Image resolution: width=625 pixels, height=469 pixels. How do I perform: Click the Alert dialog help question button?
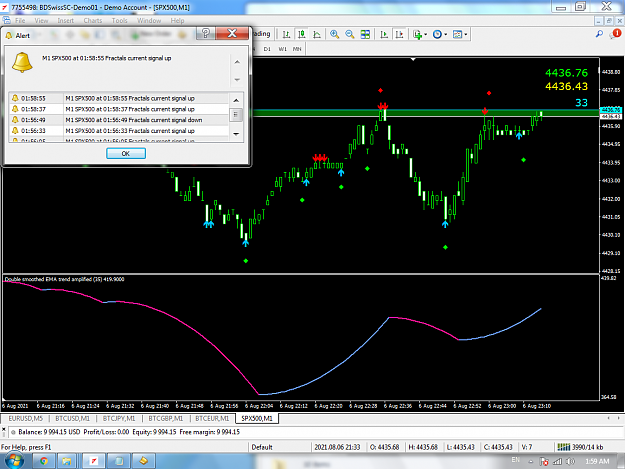point(206,33)
